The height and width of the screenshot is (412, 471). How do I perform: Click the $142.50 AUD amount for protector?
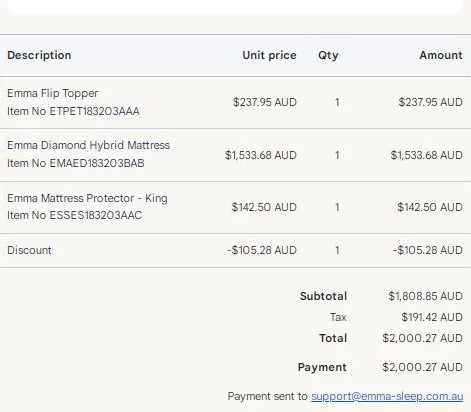point(430,207)
